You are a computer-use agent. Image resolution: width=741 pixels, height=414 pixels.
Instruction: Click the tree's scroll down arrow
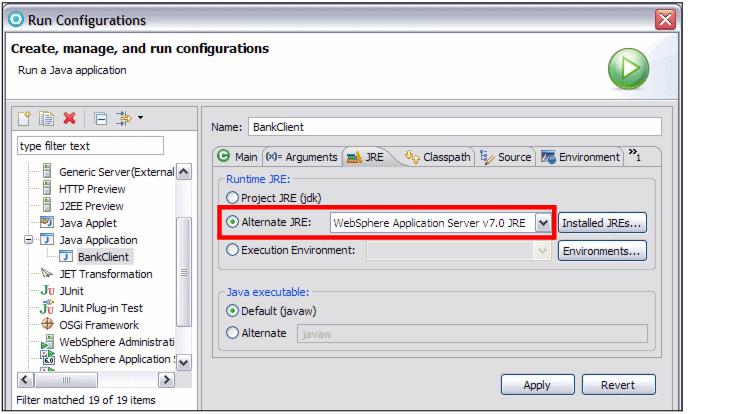(184, 362)
